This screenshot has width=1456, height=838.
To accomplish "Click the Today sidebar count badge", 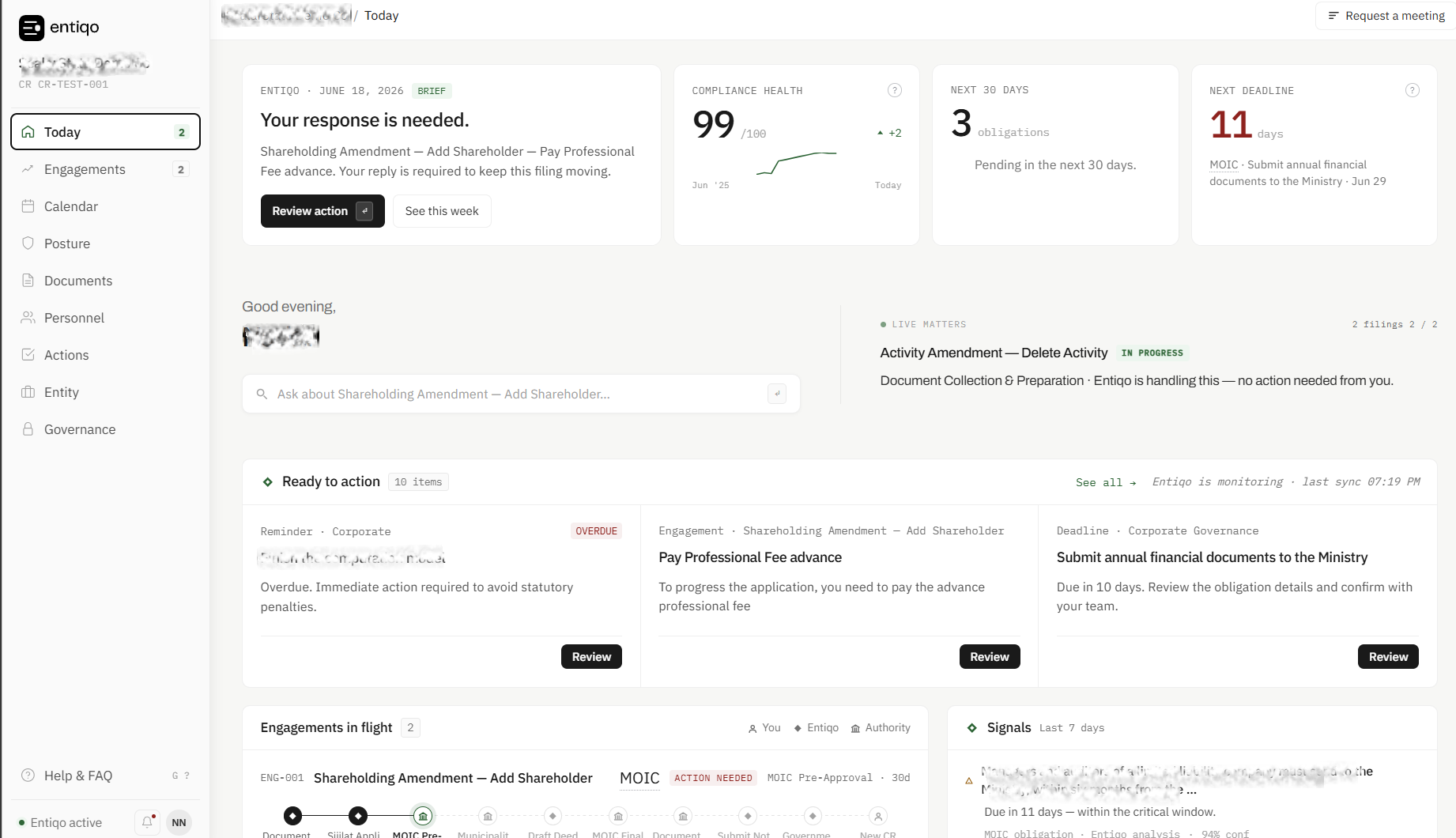I will [x=182, y=132].
